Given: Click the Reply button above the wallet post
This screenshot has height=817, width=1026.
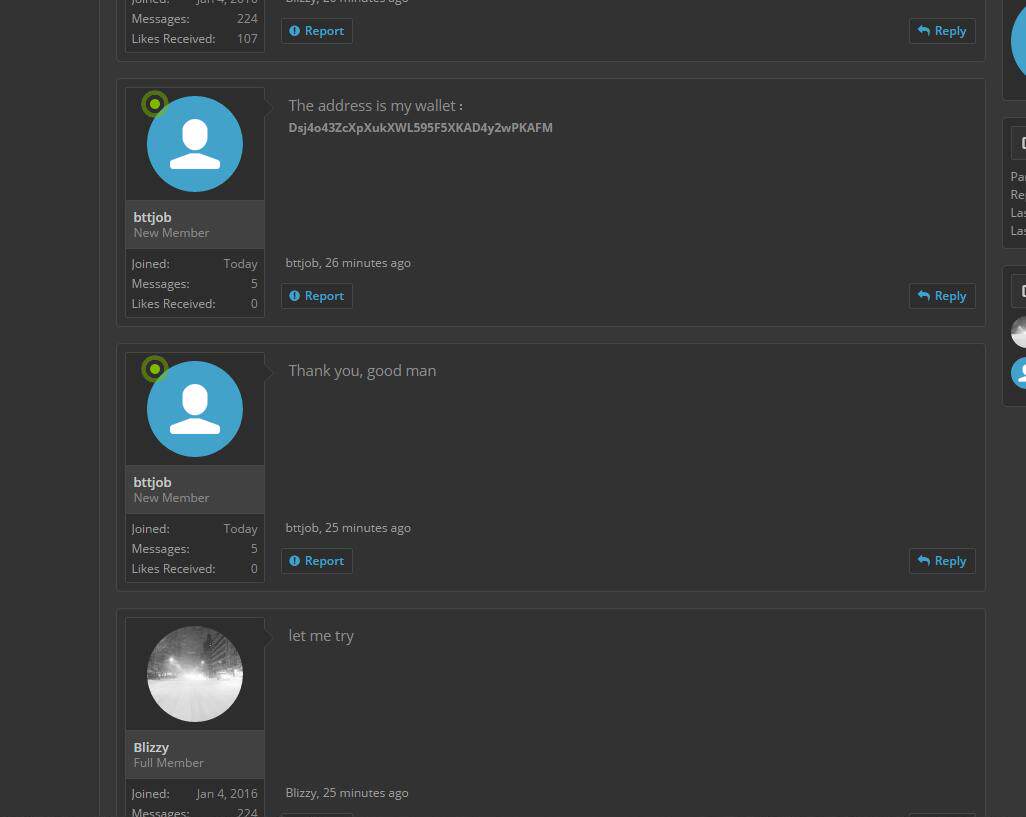Looking at the screenshot, I should pyautogui.click(x=942, y=31).
